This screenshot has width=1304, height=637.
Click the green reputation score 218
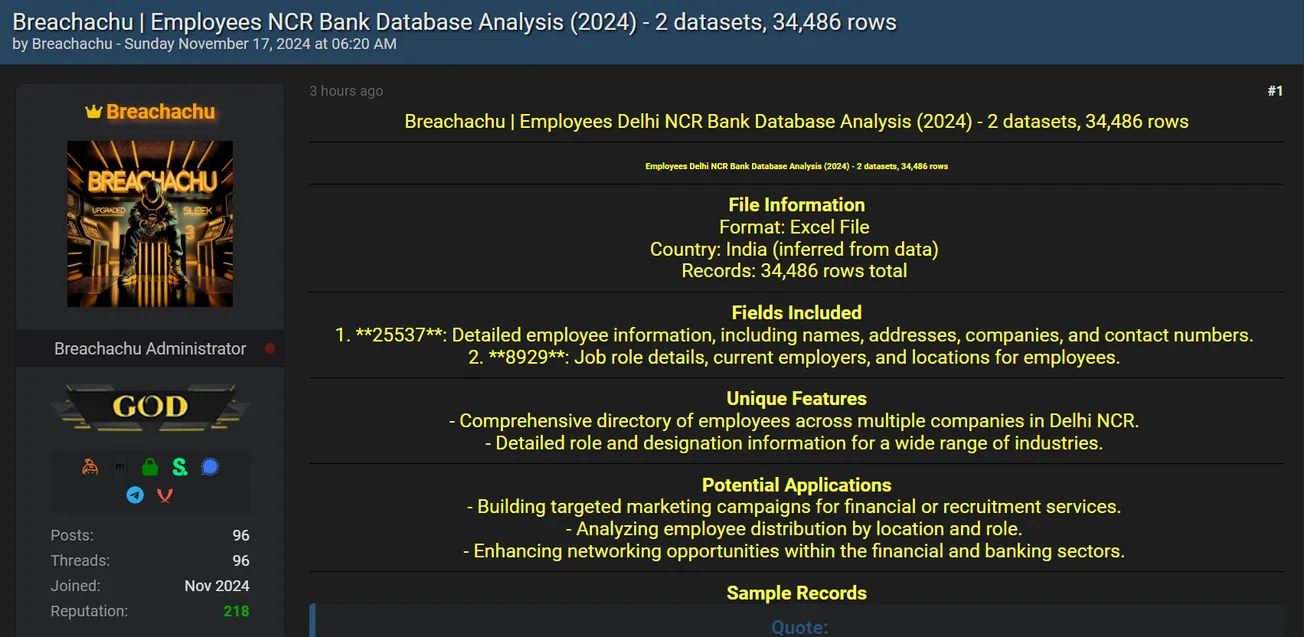pyautogui.click(x=236, y=611)
